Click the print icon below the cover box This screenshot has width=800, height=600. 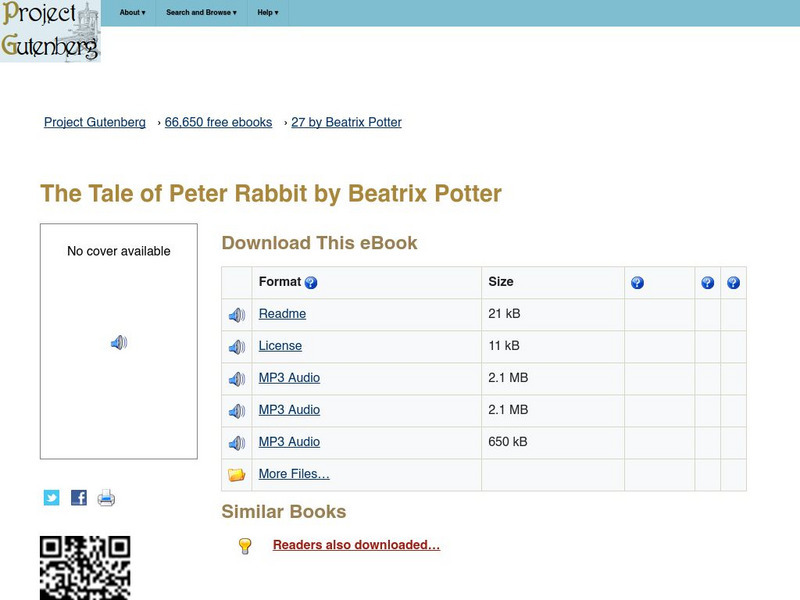[105, 497]
